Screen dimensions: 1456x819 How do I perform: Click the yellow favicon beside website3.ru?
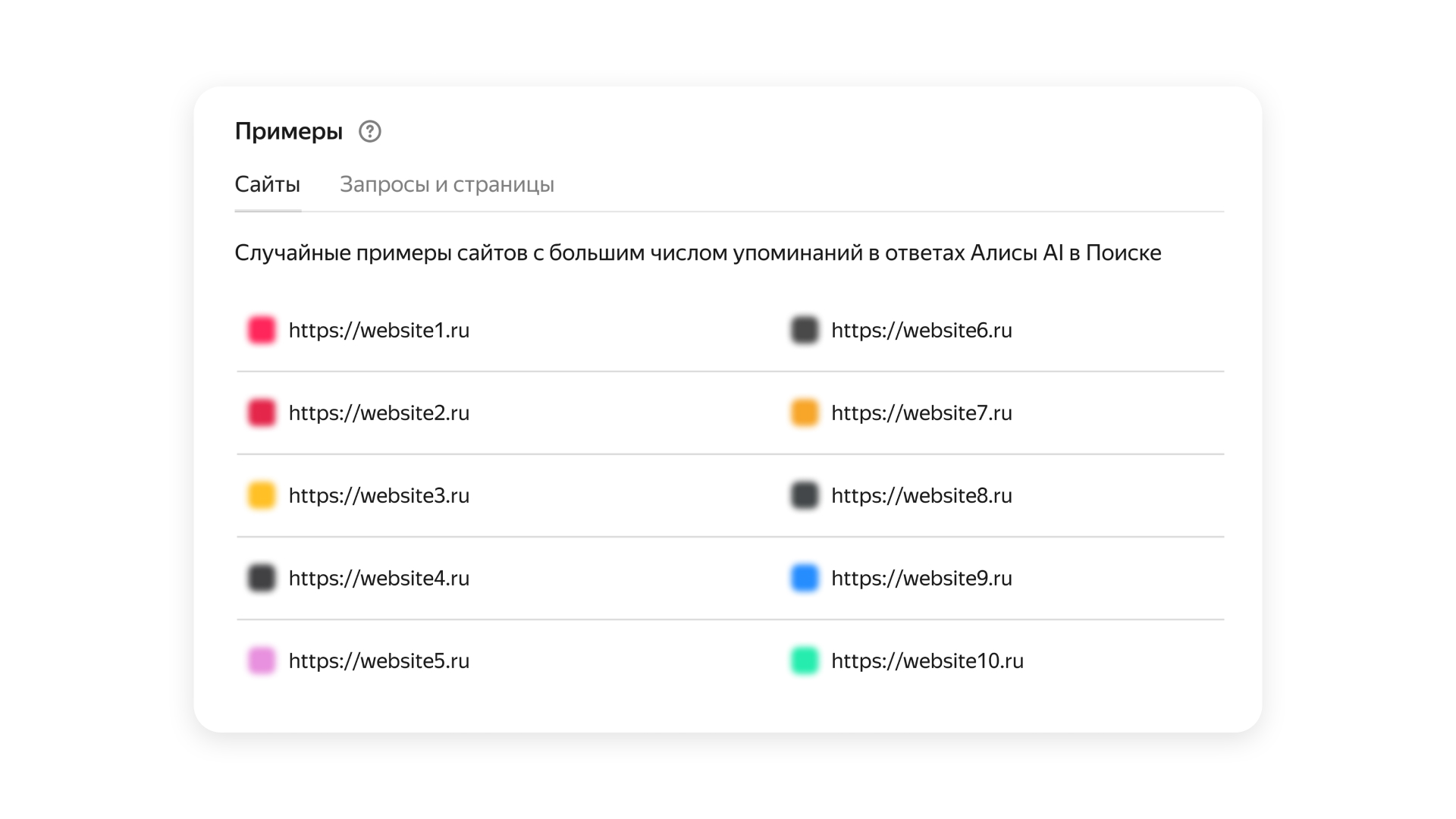coord(261,495)
